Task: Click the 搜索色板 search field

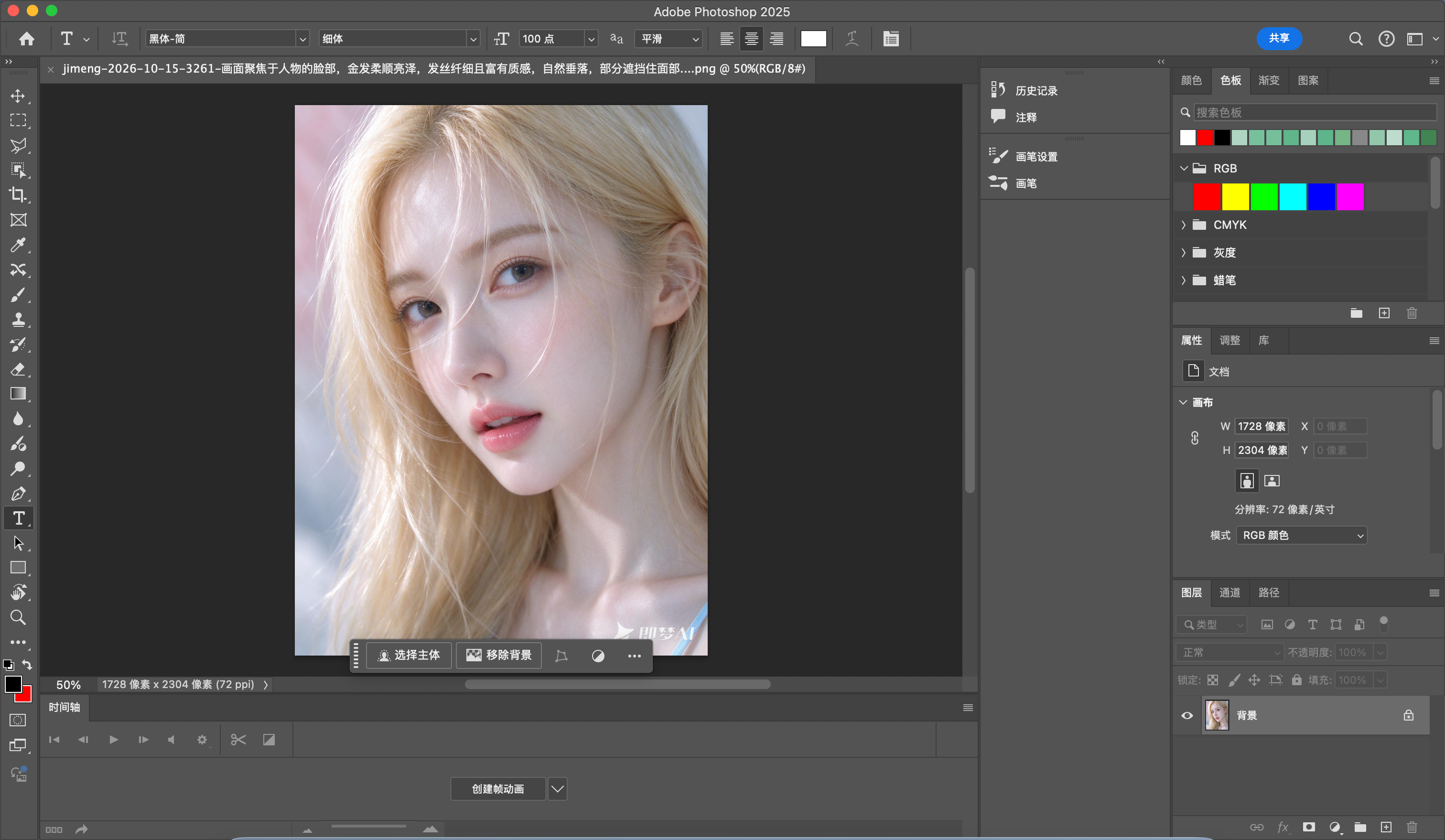Action: [1315, 112]
